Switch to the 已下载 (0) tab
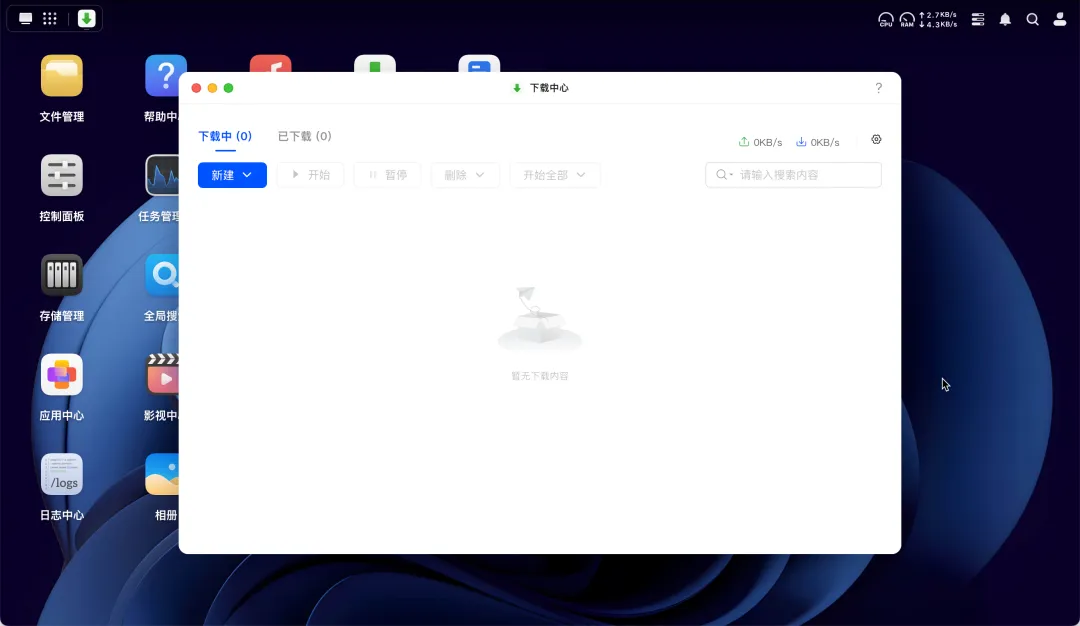 coord(304,136)
